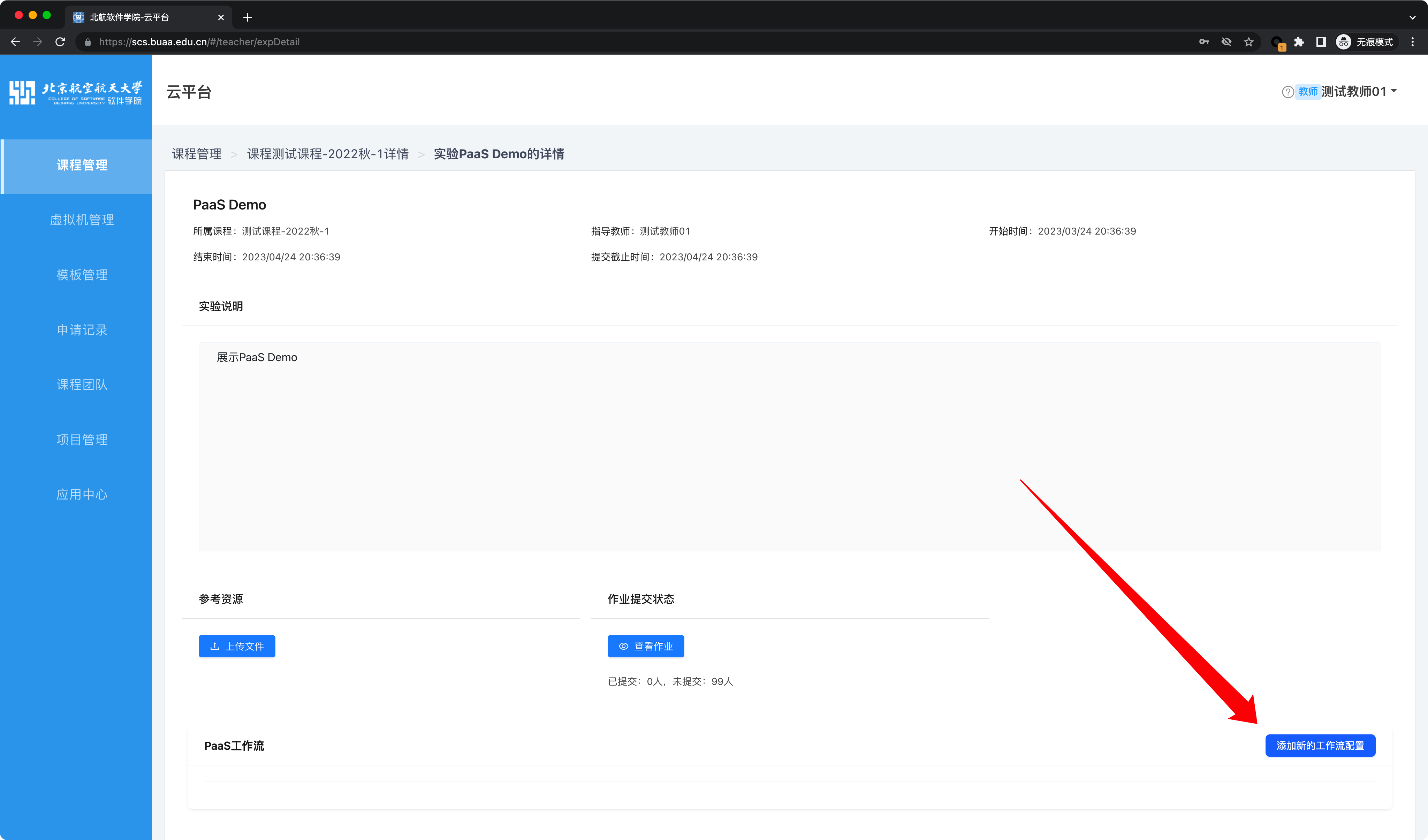Open the browser side panel icon
This screenshot has height=840, width=1428.
point(1321,42)
